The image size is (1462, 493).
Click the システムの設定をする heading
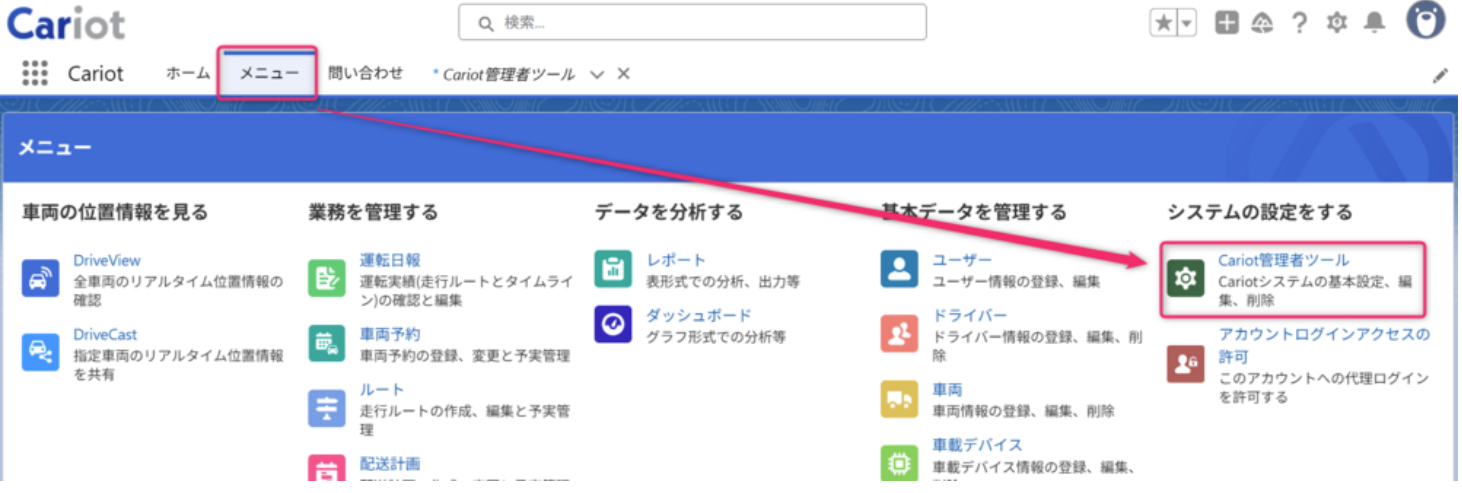click(1259, 212)
